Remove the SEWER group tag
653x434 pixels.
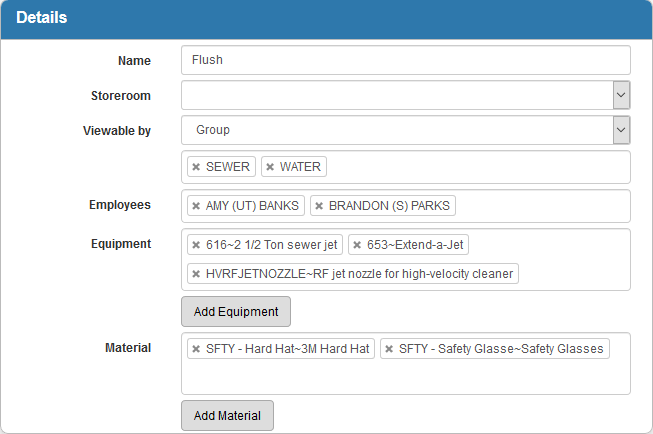(196, 167)
